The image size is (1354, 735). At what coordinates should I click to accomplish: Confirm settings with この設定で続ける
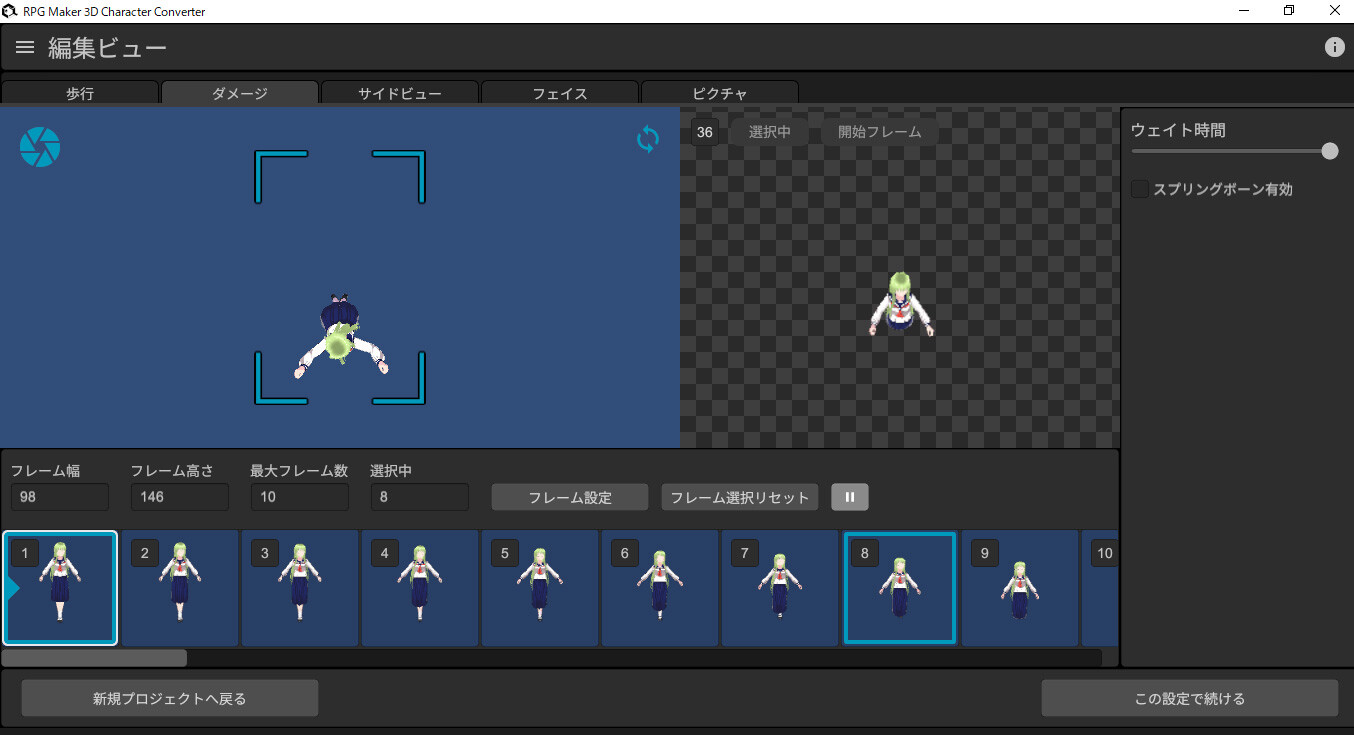(x=1190, y=697)
